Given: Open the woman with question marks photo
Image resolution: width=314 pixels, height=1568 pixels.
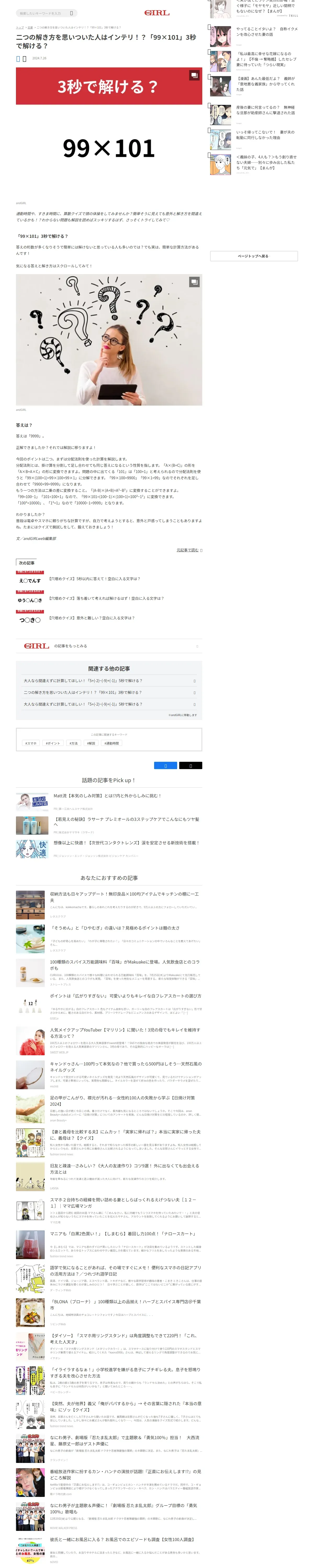Looking at the screenshot, I should [x=109, y=340].
